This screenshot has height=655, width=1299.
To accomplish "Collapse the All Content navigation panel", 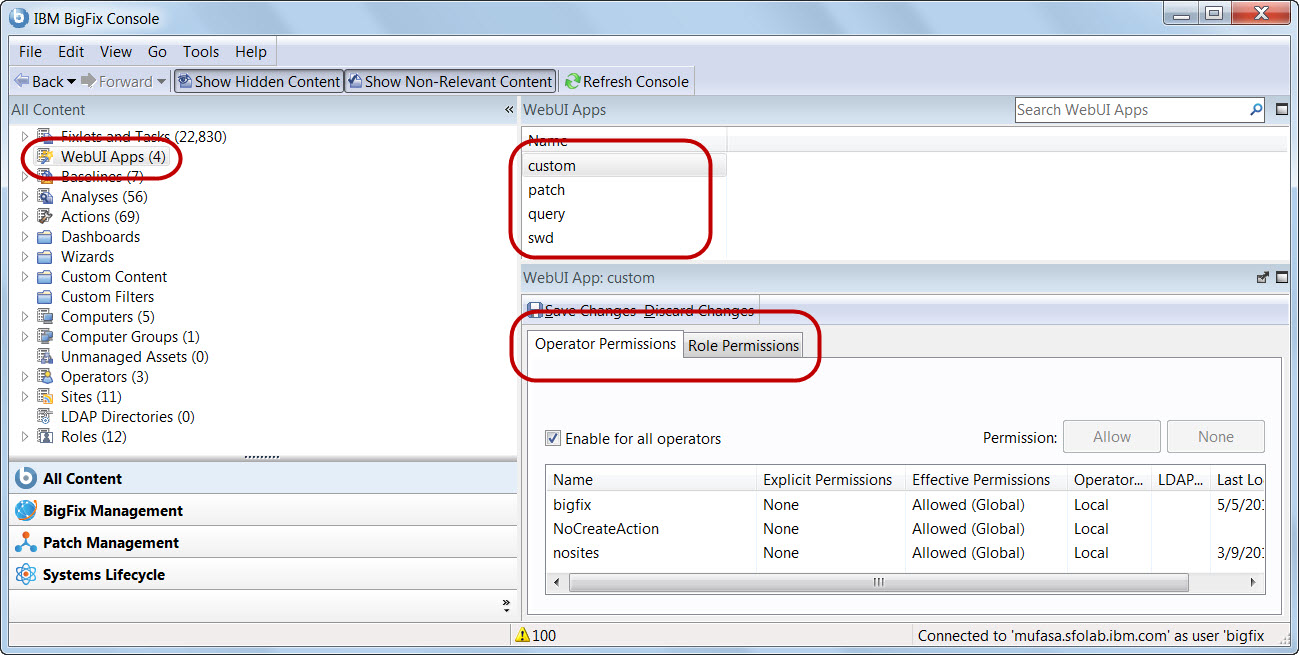I will click(x=509, y=110).
